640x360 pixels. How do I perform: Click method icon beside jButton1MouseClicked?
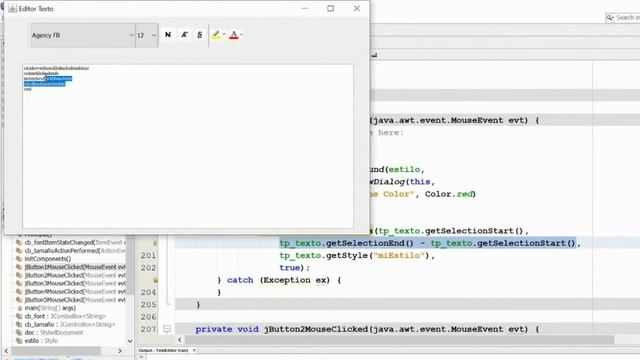click(19, 267)
